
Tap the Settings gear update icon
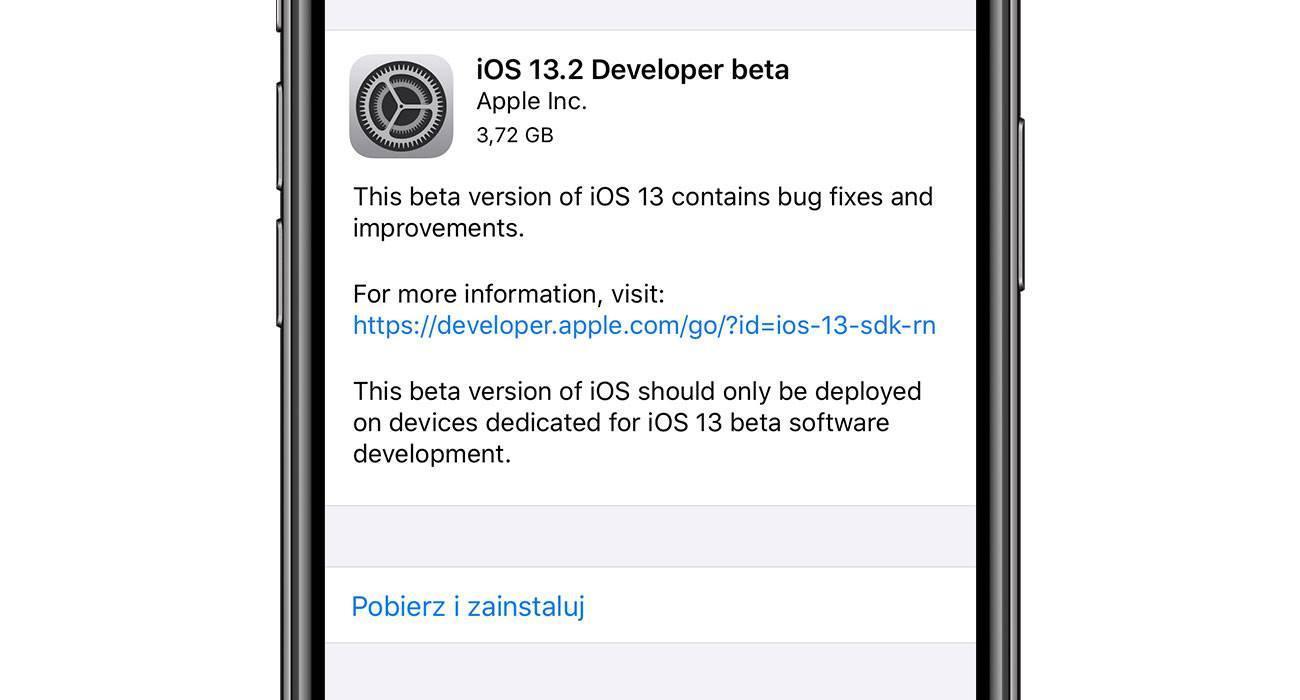point(401,106)
